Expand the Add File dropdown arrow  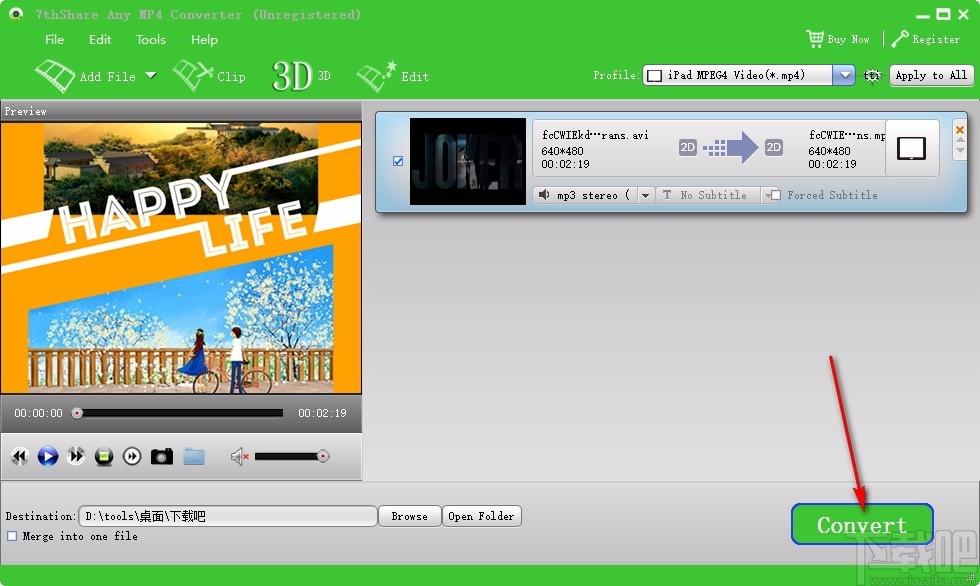point(151,76)
